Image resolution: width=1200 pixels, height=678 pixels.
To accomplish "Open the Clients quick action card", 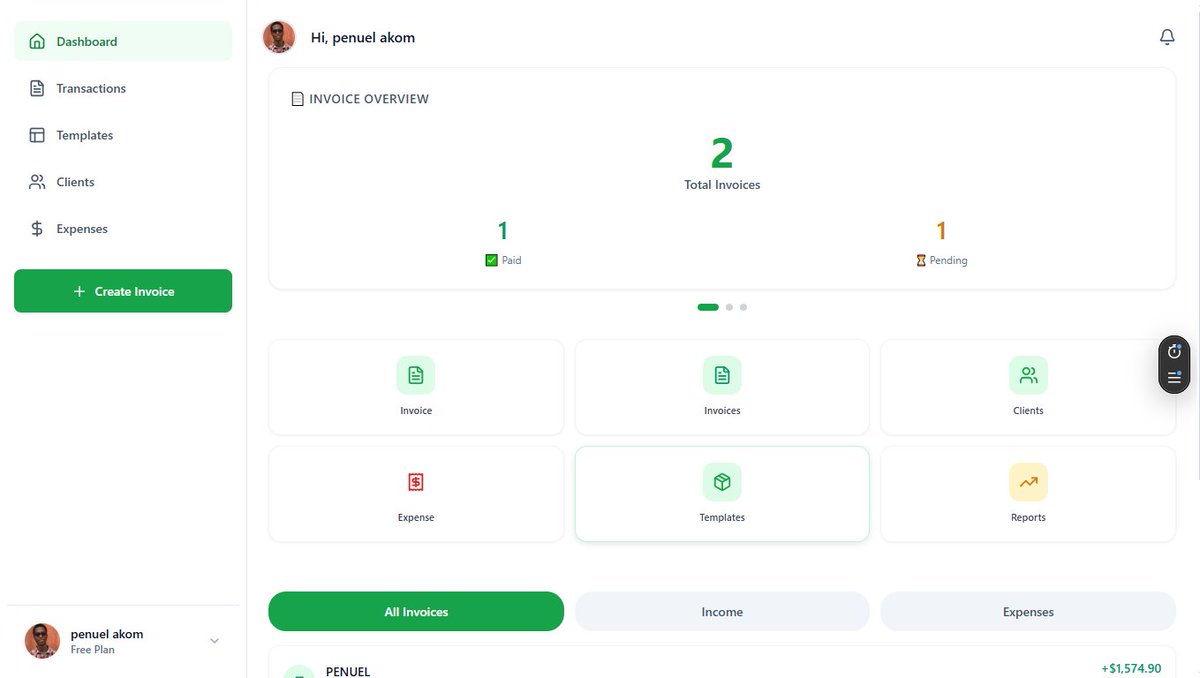I will (1028, 387).
